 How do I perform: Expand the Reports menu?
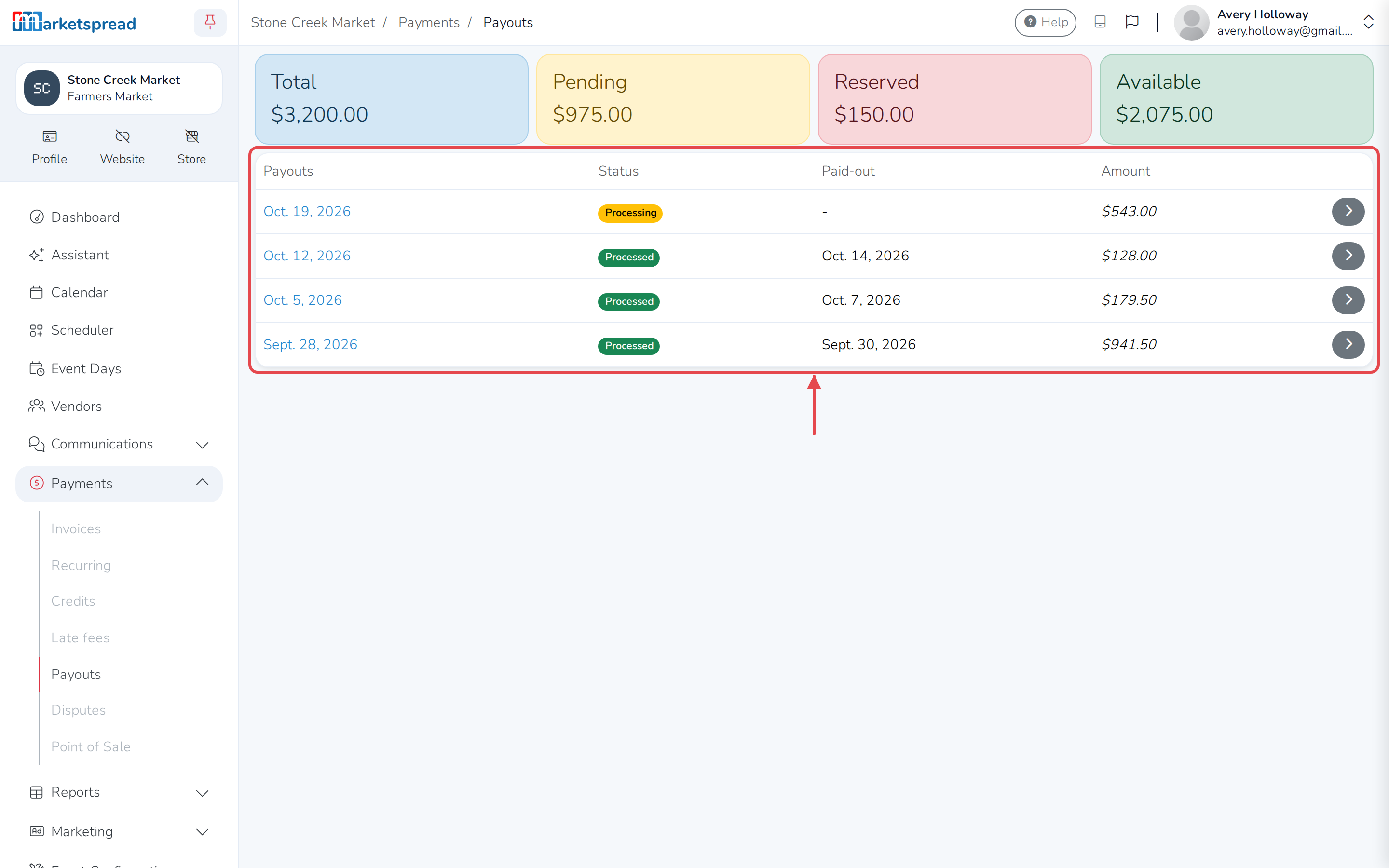119,792
